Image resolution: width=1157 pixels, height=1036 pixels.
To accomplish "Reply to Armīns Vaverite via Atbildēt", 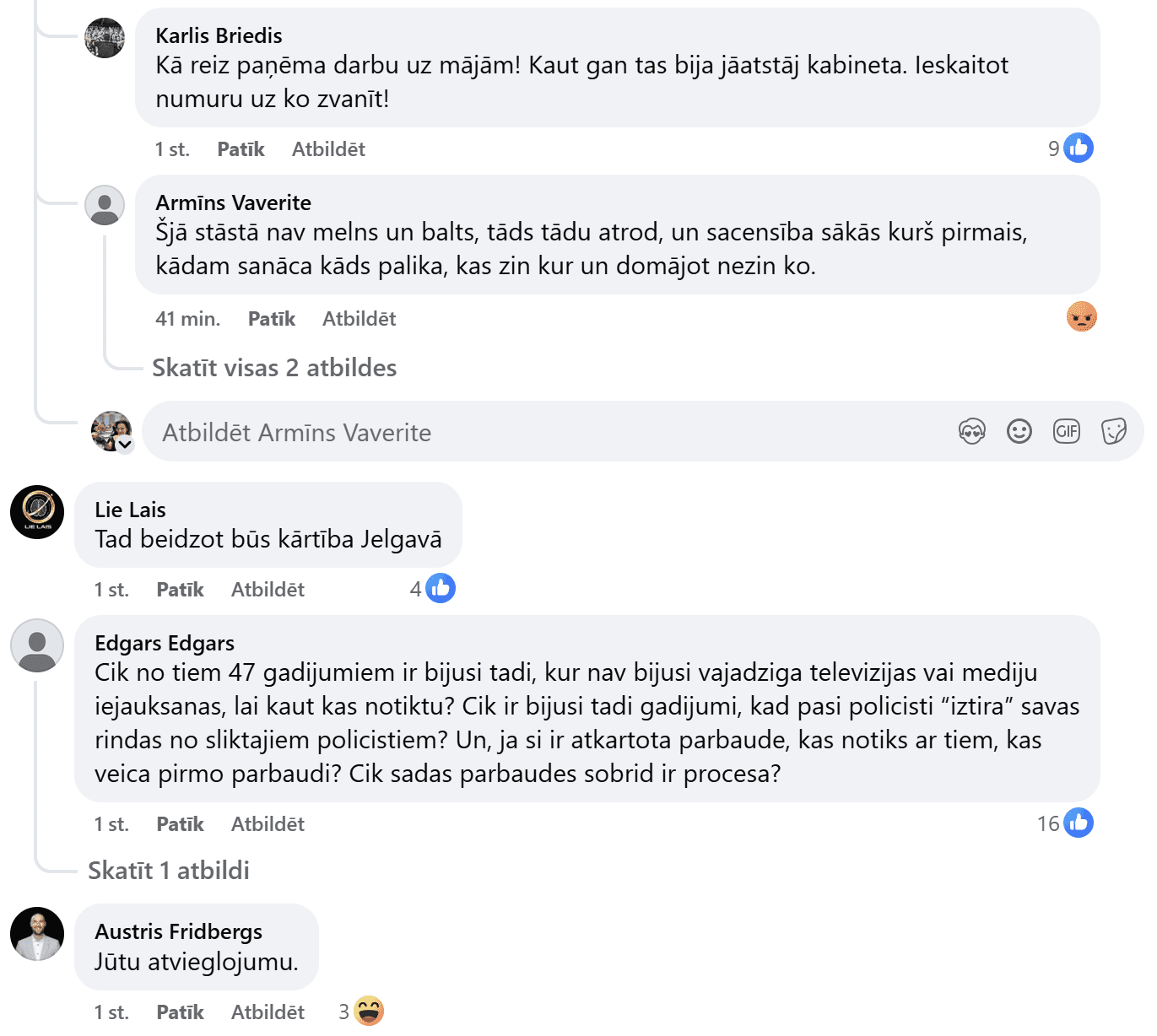I will [359, 319].
